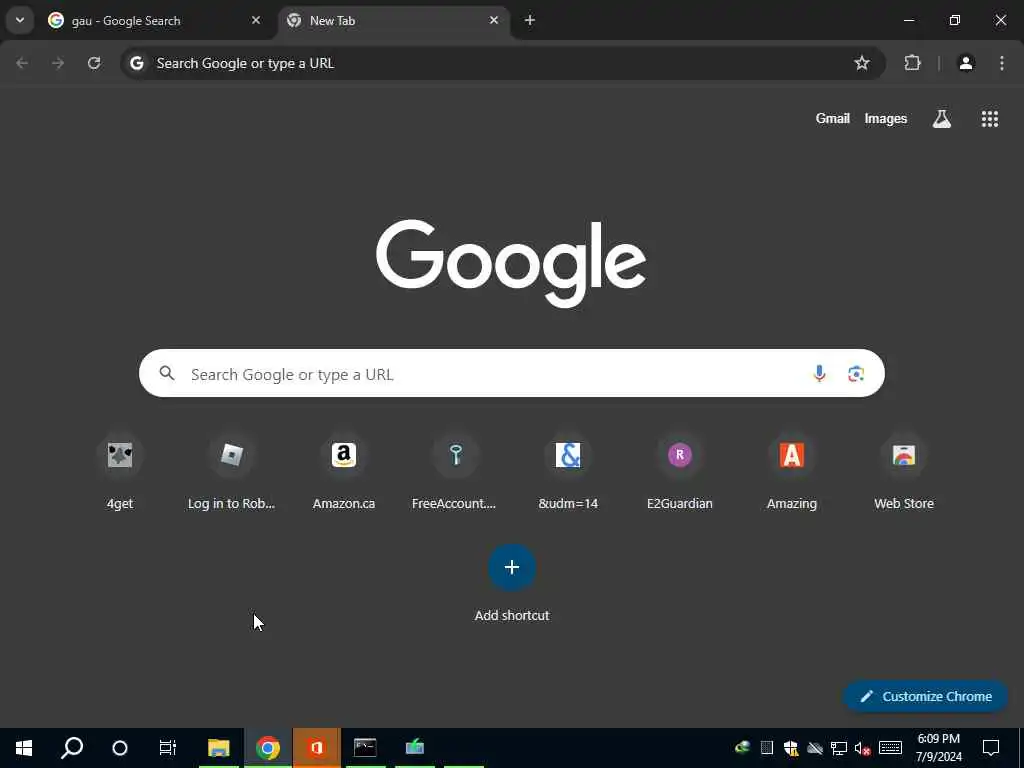The width and height of the screenshot is (1024, 768).
Task: Open the &udm=14 shortcut
Action: [x=568, y=472]
